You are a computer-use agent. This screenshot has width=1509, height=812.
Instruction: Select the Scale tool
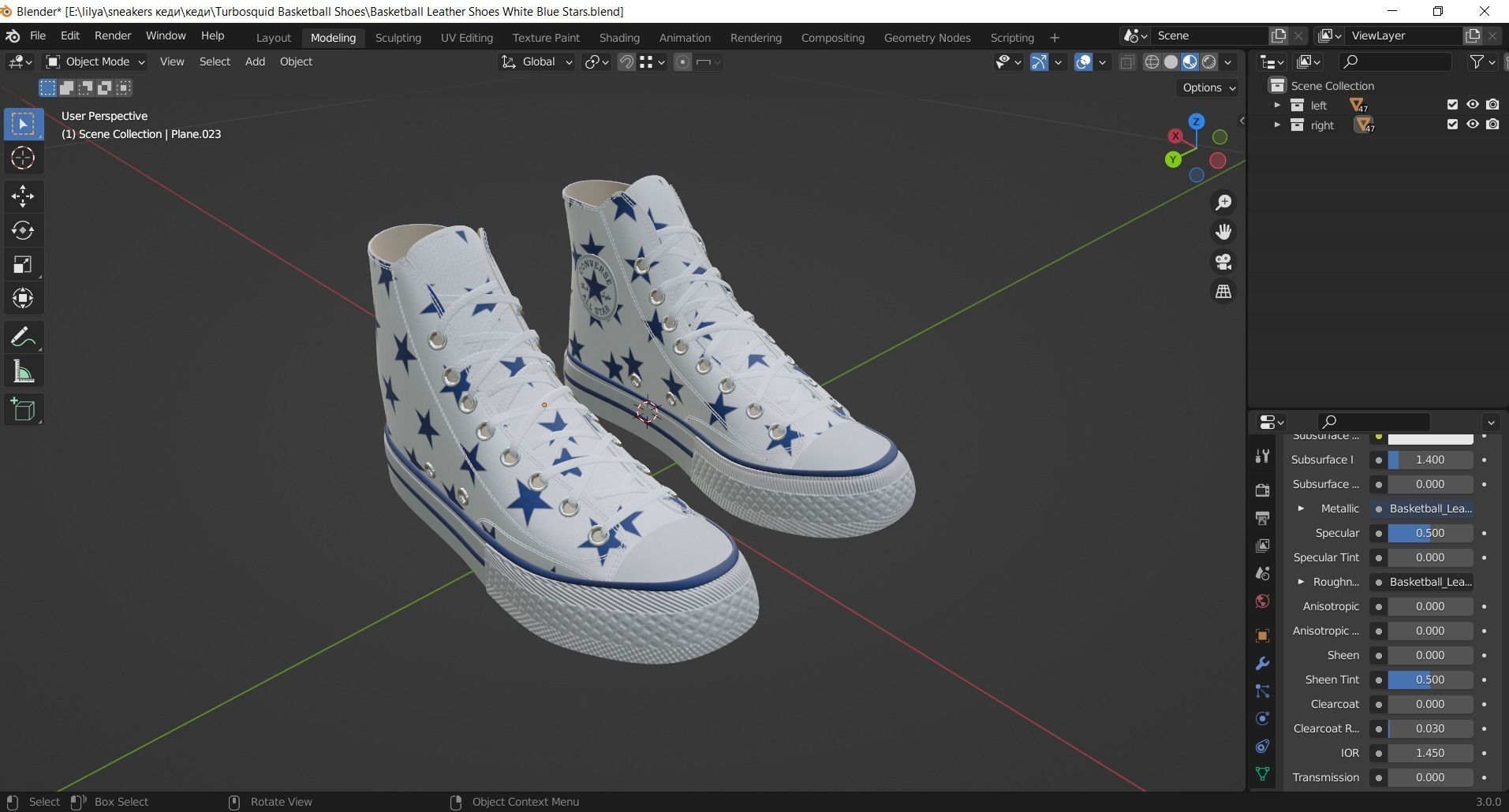tap(23, 264)
